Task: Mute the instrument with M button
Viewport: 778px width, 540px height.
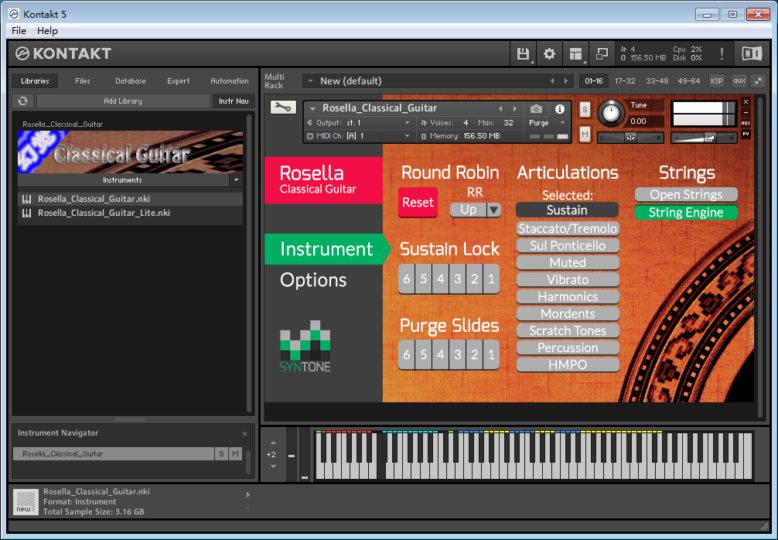Action: [585, 134]
